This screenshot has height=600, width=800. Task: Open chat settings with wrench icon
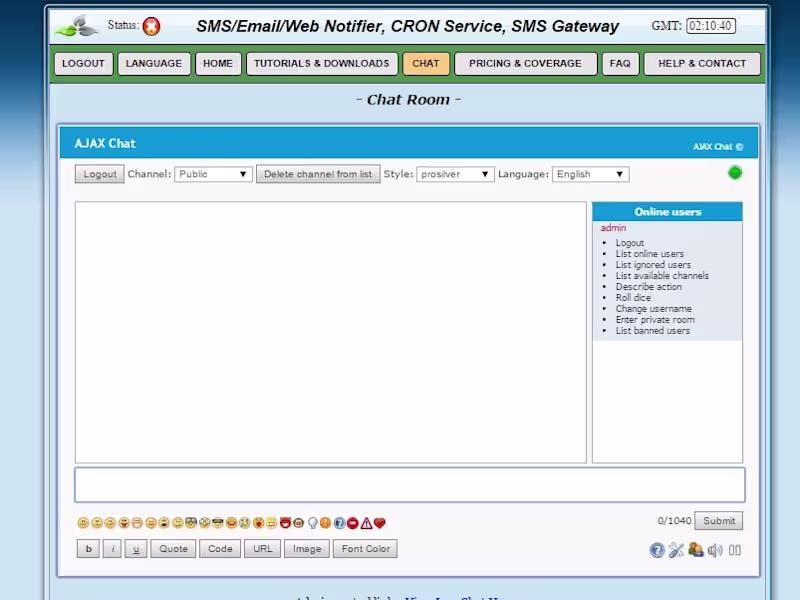(x=676, y=550)
